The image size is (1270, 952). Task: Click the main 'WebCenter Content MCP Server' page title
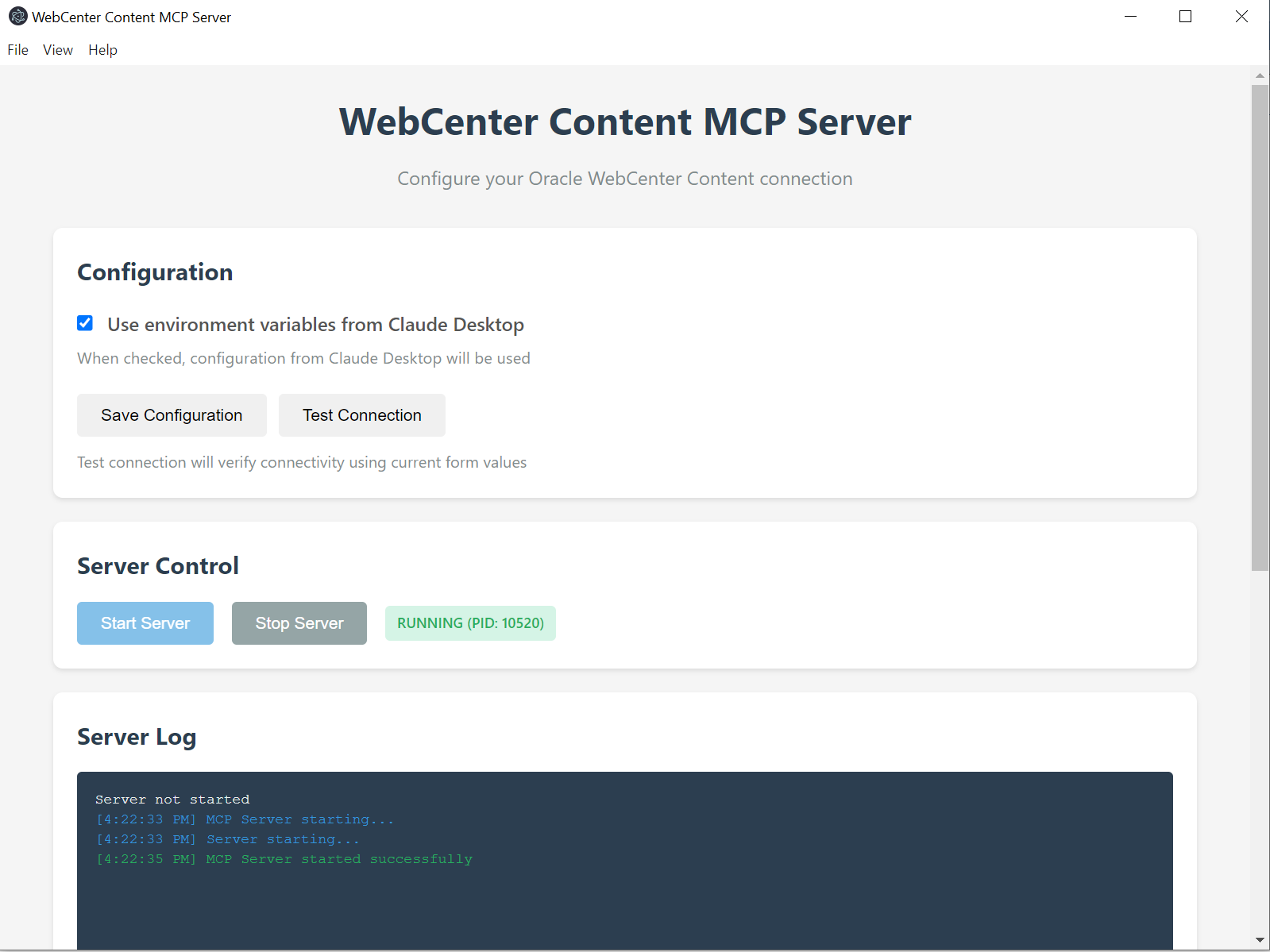click(625, 121)
